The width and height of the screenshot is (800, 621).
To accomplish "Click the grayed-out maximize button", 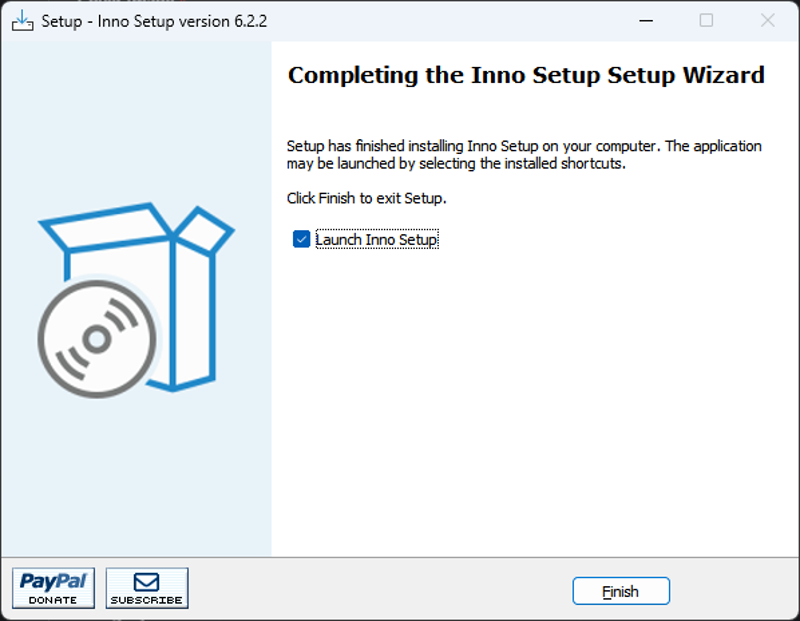I will pos(706,21).
